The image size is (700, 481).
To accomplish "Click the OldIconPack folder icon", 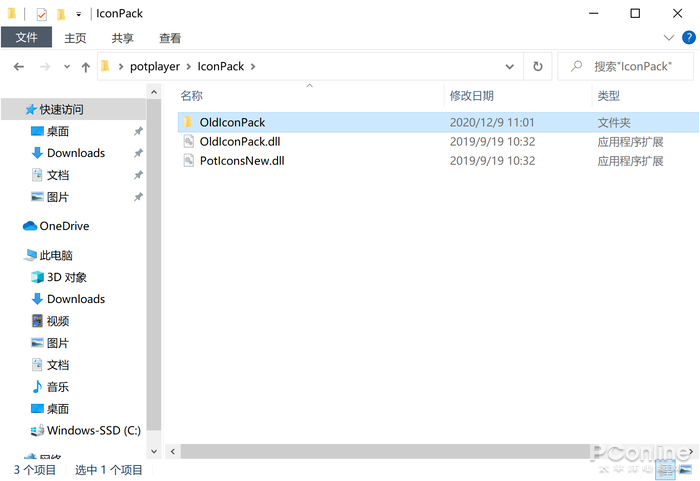I will tap(188, 122).
